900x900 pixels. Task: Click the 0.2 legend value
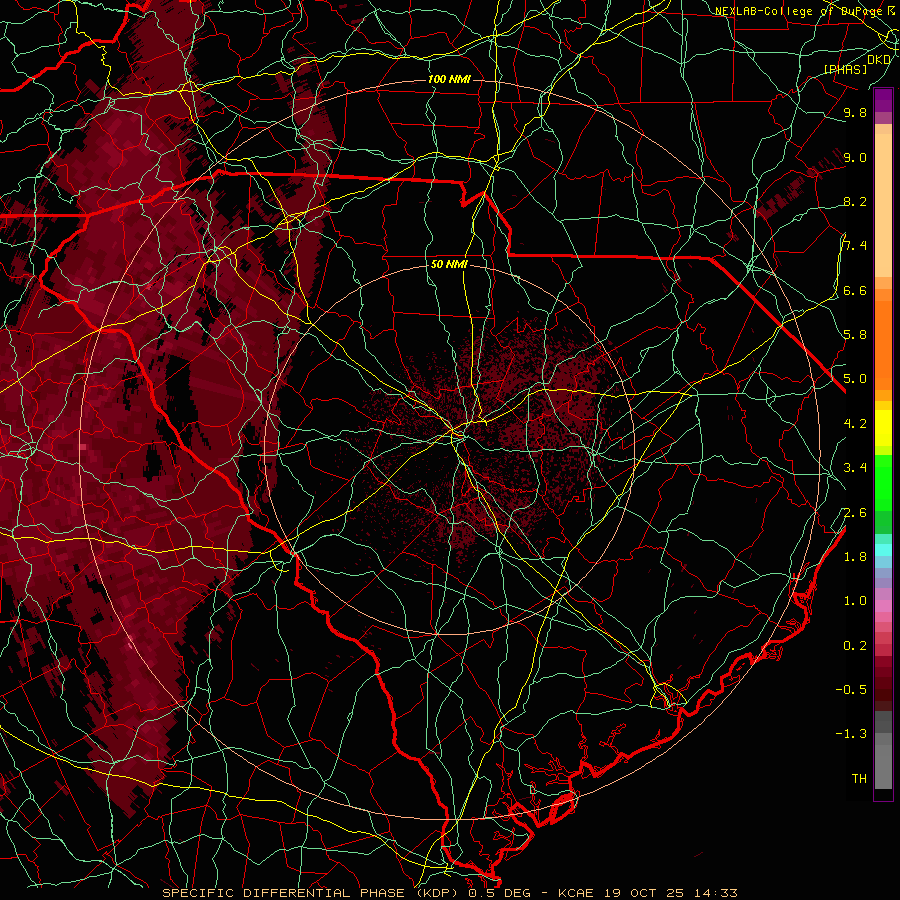(x=855, y=646)
